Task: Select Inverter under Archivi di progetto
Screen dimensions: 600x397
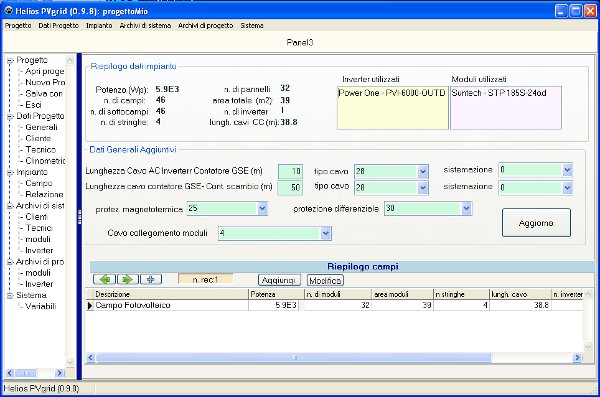Action: 39,284
